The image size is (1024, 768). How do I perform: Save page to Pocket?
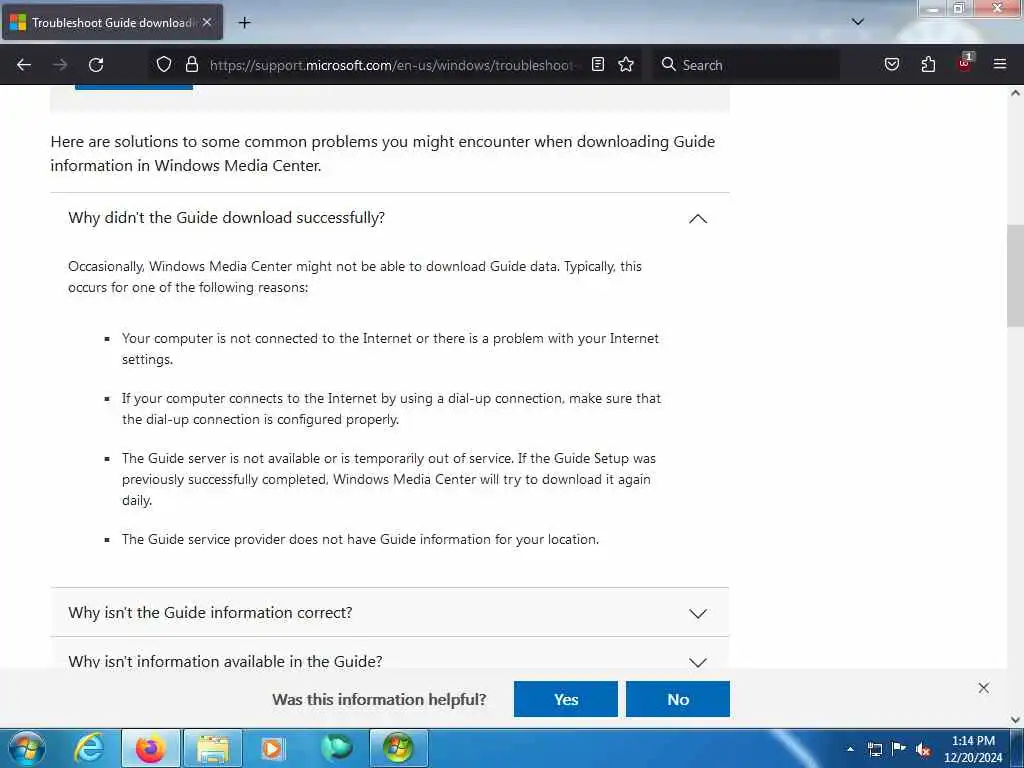coord(891,65)
